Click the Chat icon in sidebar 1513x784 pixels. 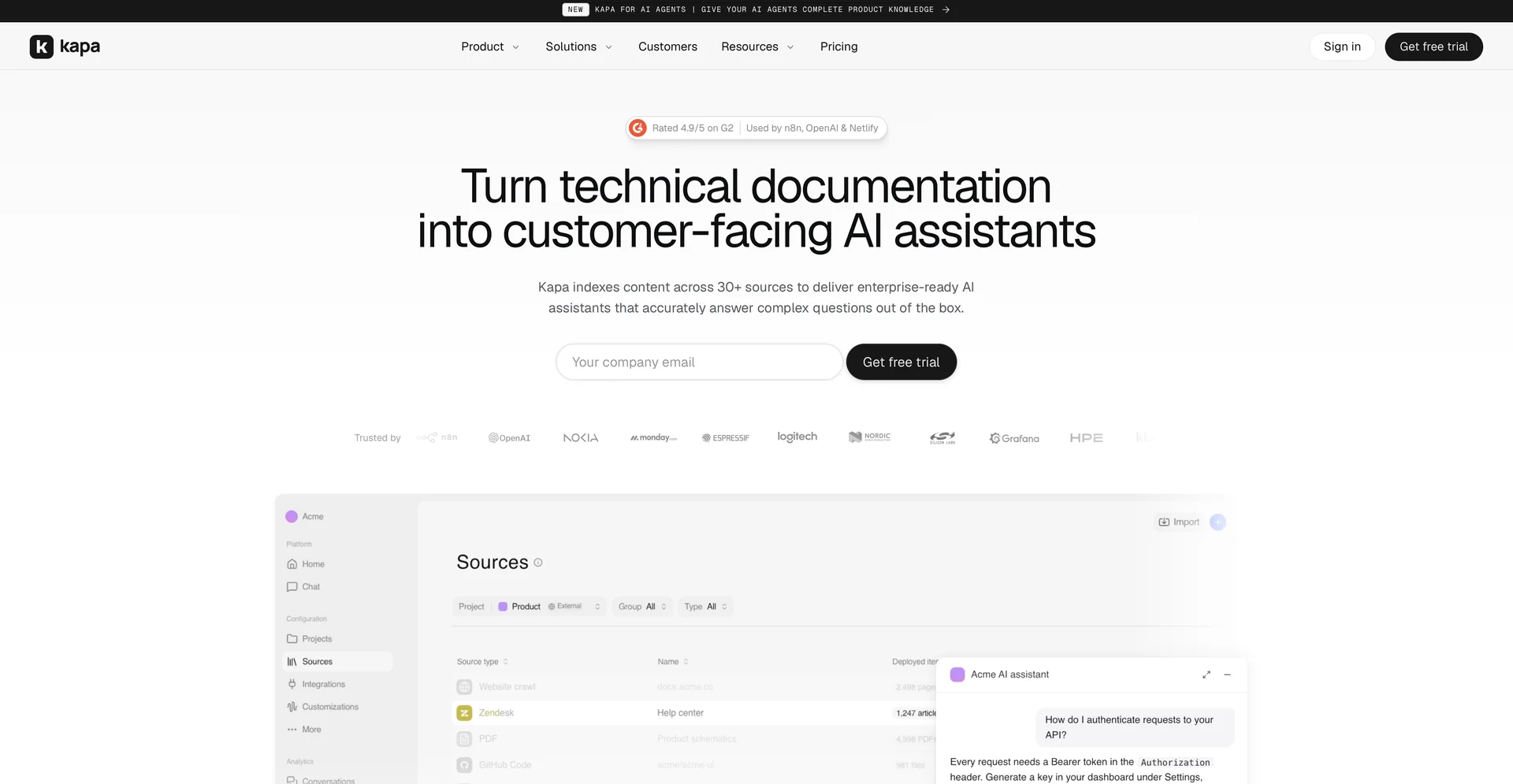292,587
